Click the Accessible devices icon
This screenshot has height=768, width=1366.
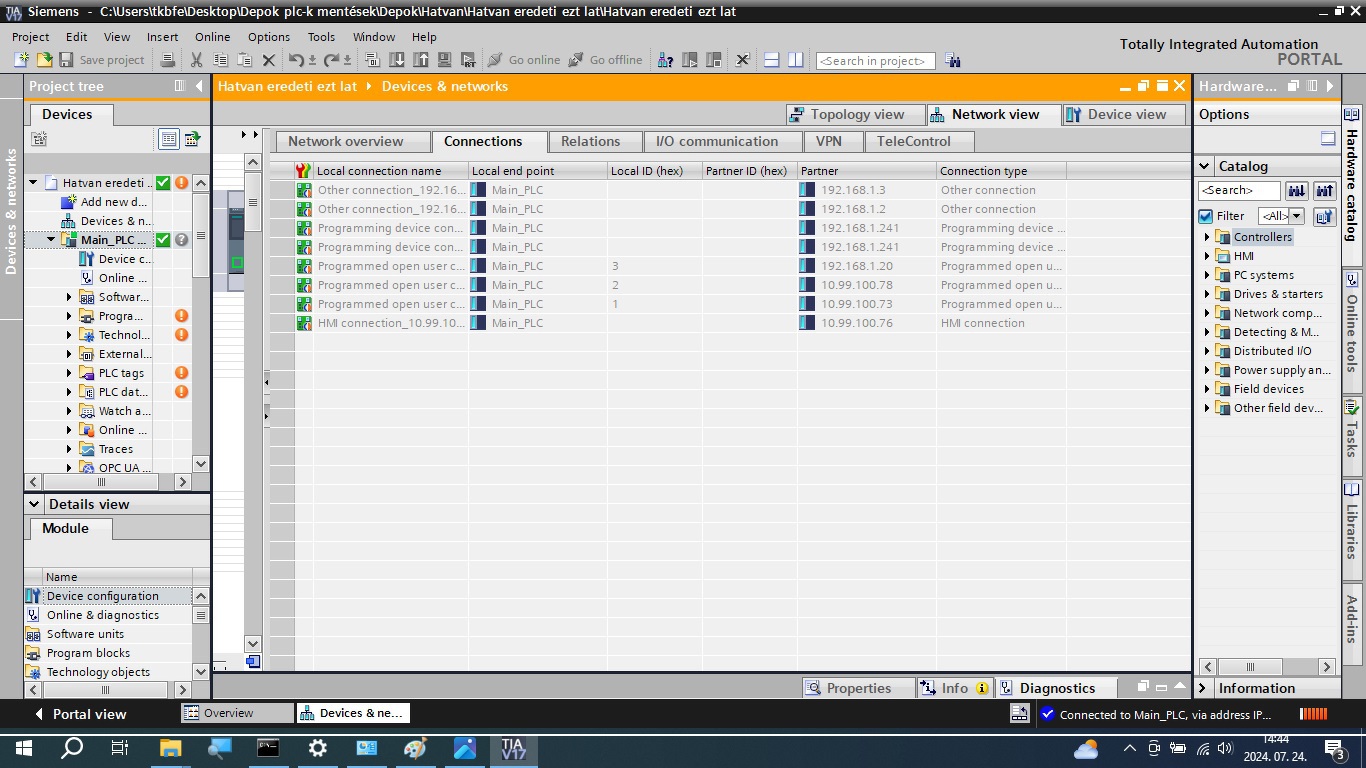tap(665, 60)
